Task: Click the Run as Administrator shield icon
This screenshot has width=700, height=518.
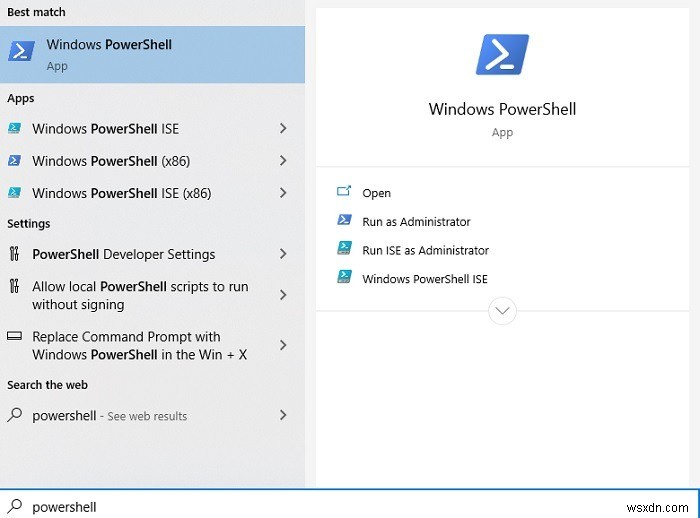Action: (x=345, y=221)
